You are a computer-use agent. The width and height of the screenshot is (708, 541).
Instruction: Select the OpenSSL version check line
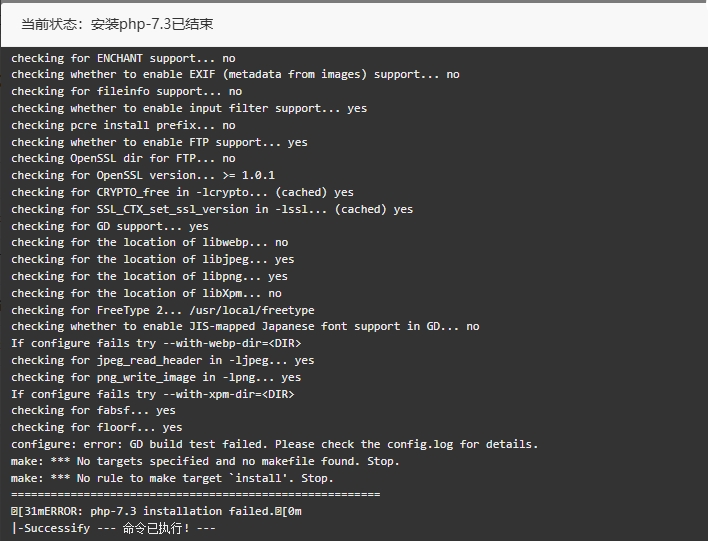pos(143,175)
